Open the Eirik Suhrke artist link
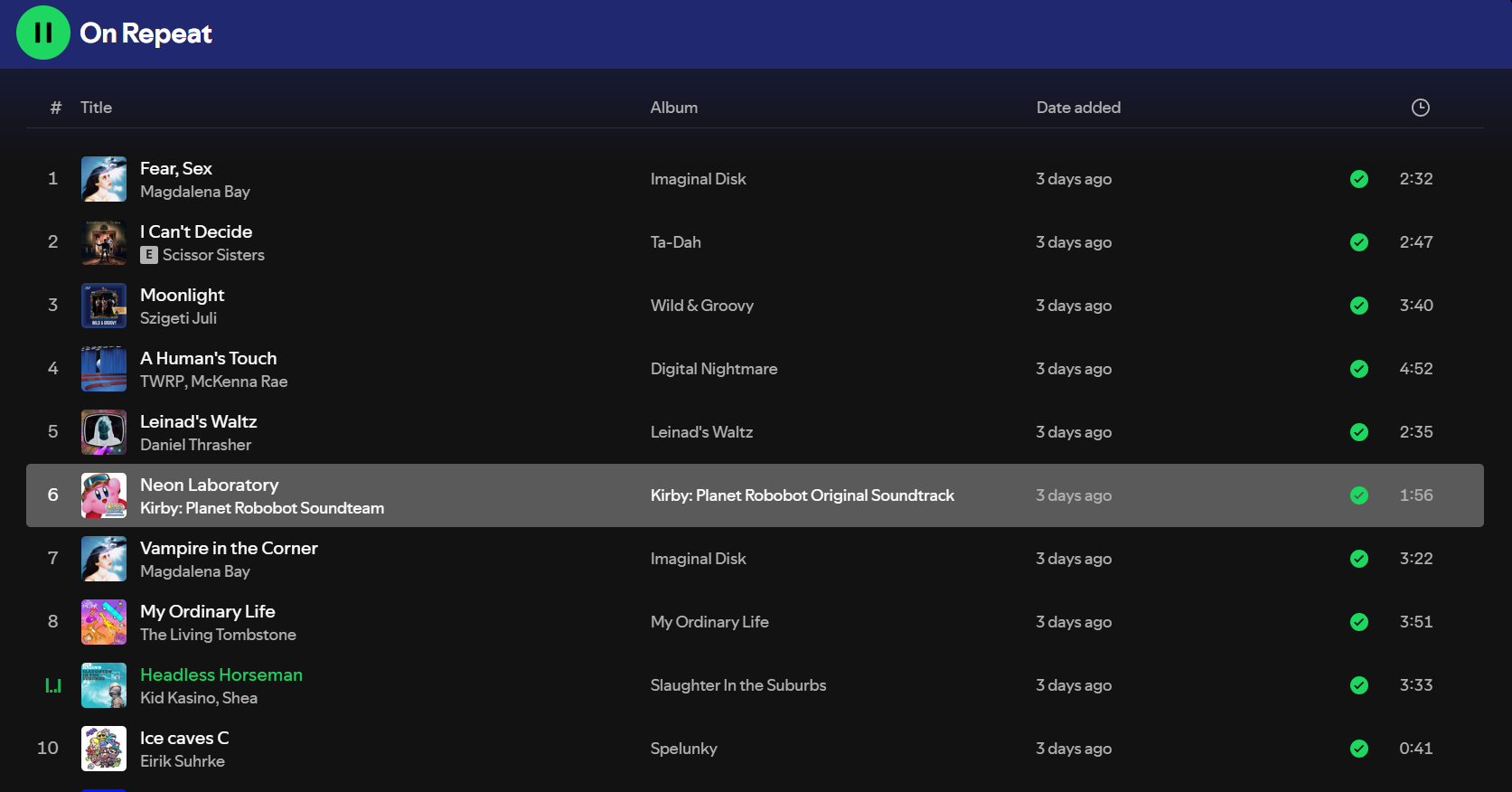The image size is (1512, 792). pos(183,761)
